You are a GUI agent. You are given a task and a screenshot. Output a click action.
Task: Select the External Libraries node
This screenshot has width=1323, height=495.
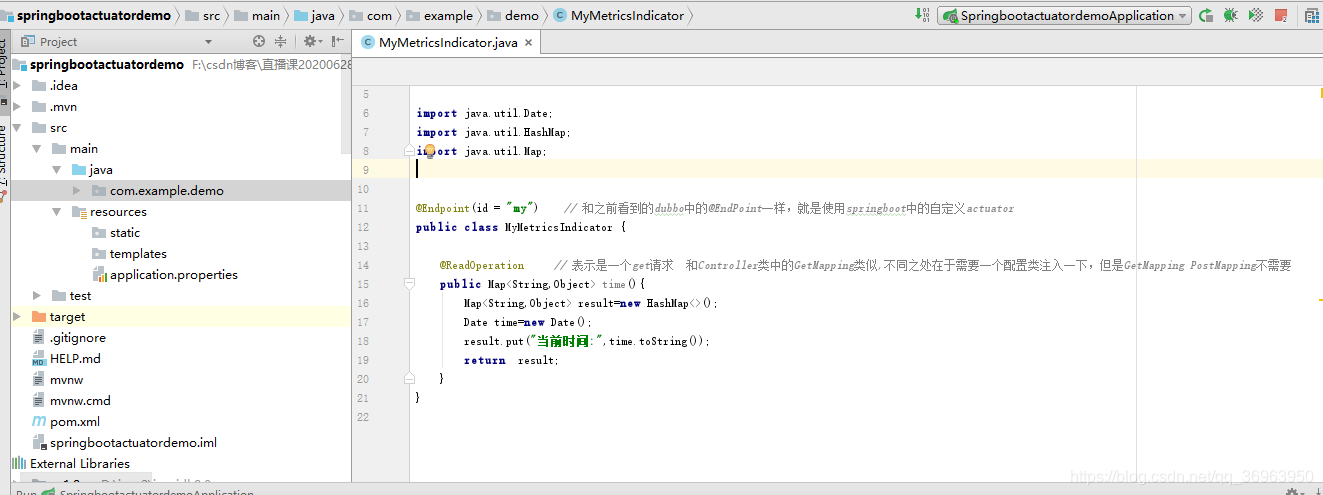pyautogui.click(x=80, y=464)
